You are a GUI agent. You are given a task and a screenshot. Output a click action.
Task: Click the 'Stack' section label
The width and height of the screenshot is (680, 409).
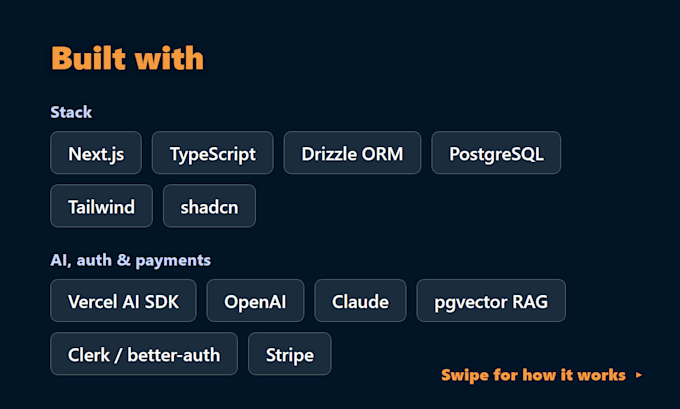(71, 112)
